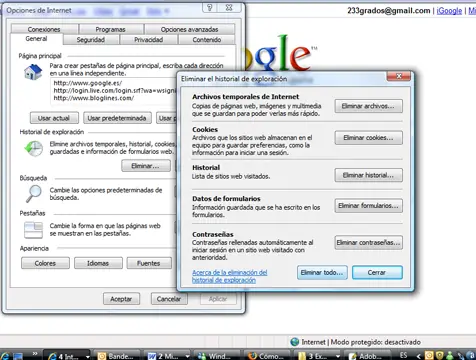Open the iGoogle link in the browser
476x360 pixels.
[449, 11]
